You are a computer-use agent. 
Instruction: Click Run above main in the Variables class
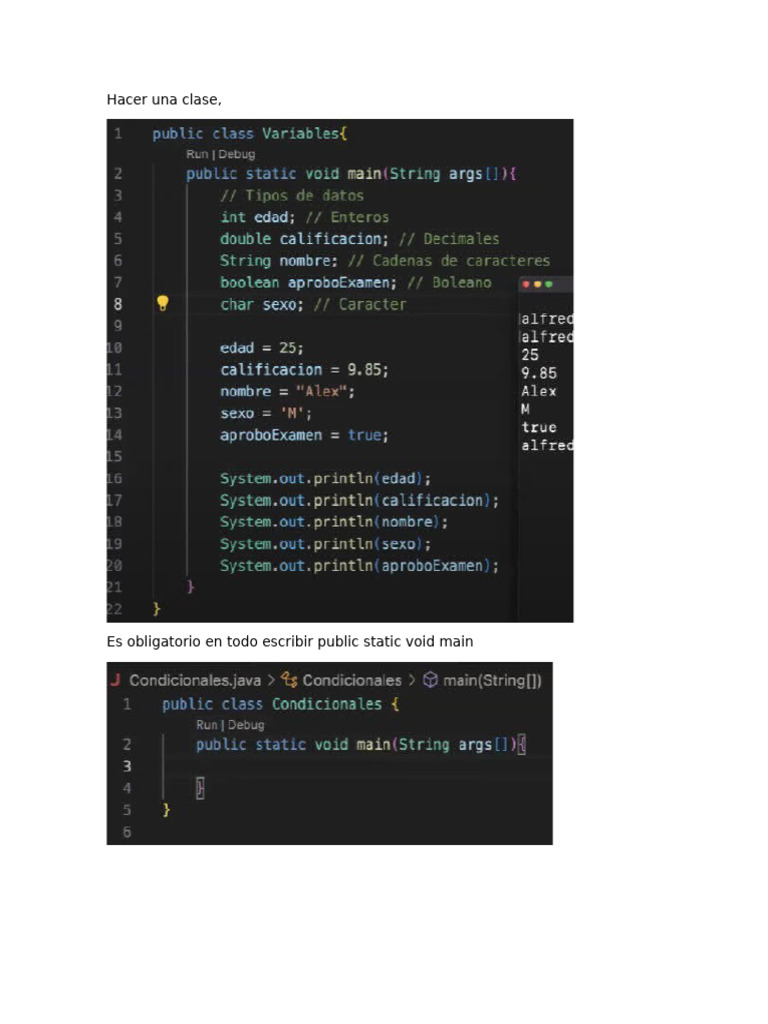197,154
